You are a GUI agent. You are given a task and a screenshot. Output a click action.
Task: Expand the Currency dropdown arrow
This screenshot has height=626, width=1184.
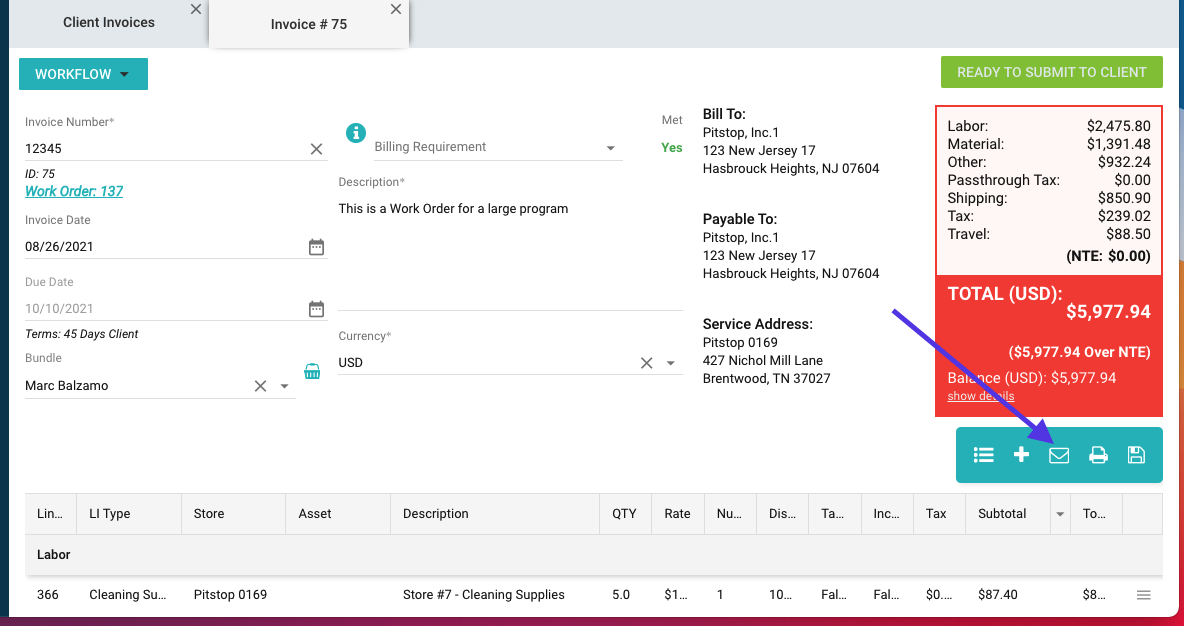[x=671, y=363]
